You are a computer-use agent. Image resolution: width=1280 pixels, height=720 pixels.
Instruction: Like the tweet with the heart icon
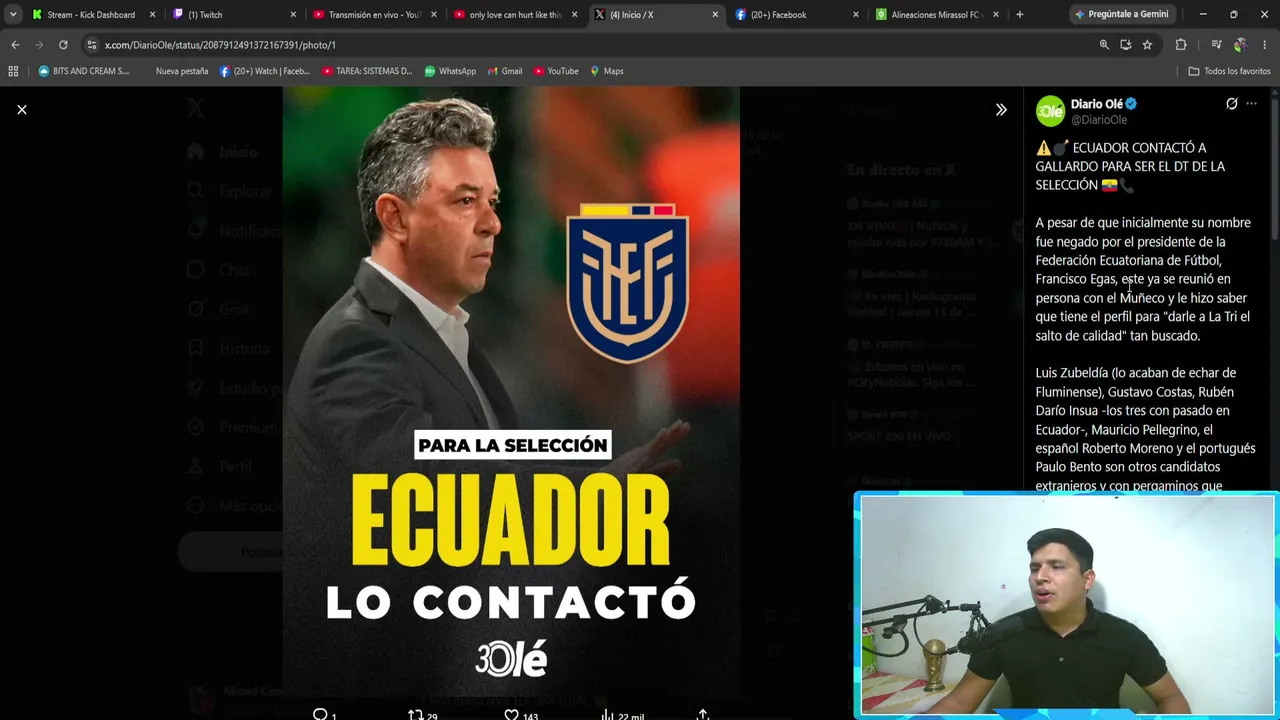coord(511,714)
